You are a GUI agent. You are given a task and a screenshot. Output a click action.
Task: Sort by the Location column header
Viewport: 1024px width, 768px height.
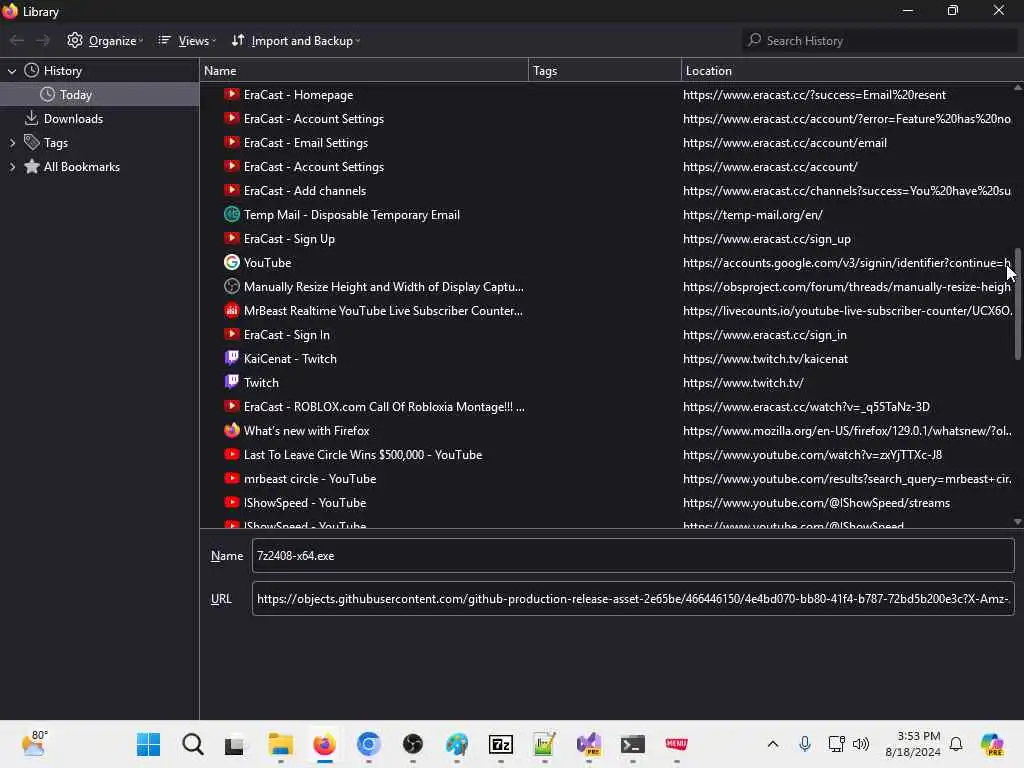coord(852,71)
